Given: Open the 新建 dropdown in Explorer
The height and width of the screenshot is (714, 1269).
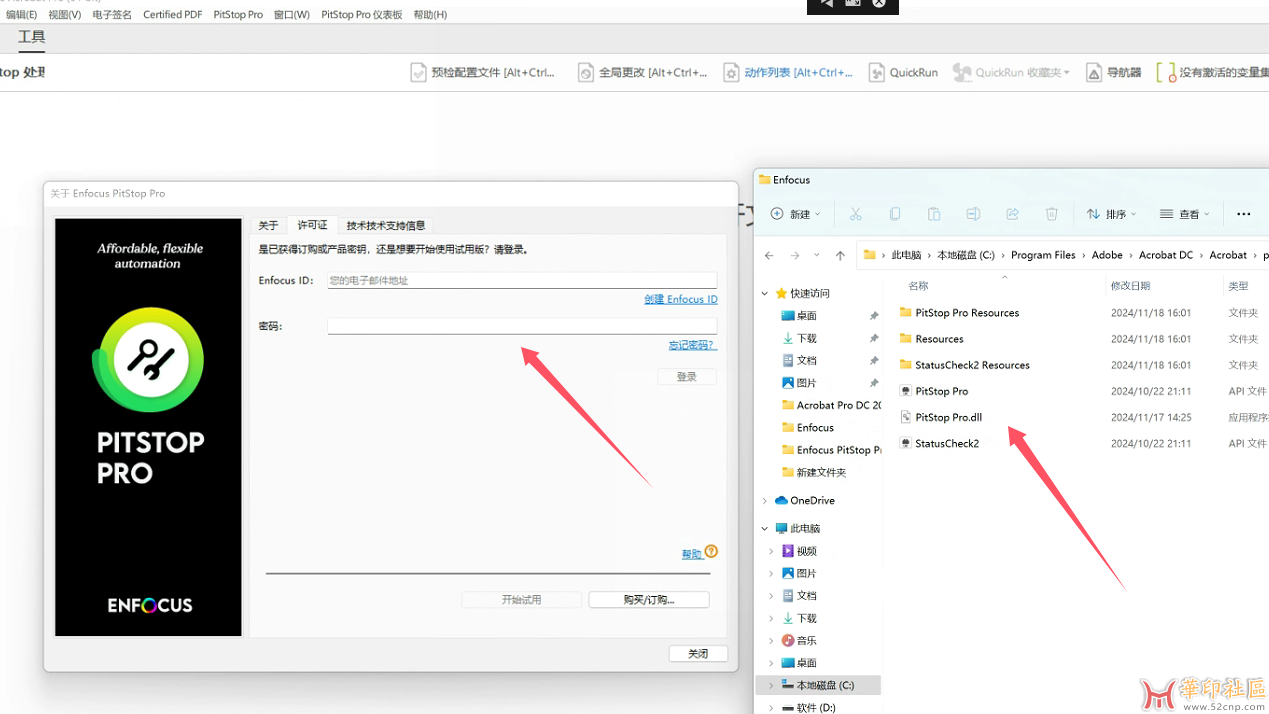Looking at the screenshot, I should click(x=796, y=214).
